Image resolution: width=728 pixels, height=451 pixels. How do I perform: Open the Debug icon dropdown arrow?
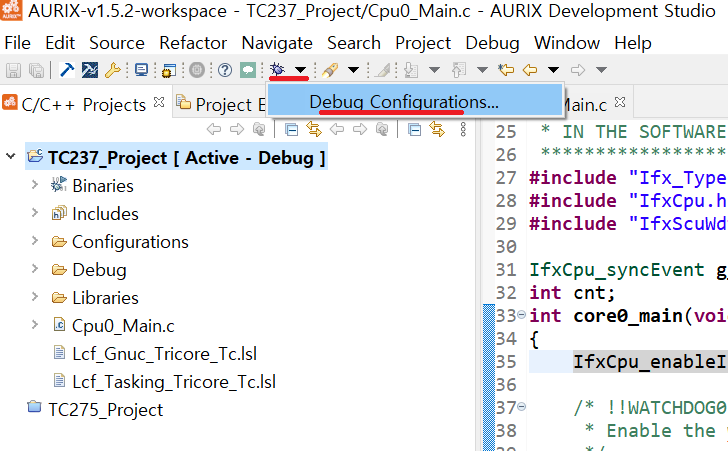coord(300,70)
